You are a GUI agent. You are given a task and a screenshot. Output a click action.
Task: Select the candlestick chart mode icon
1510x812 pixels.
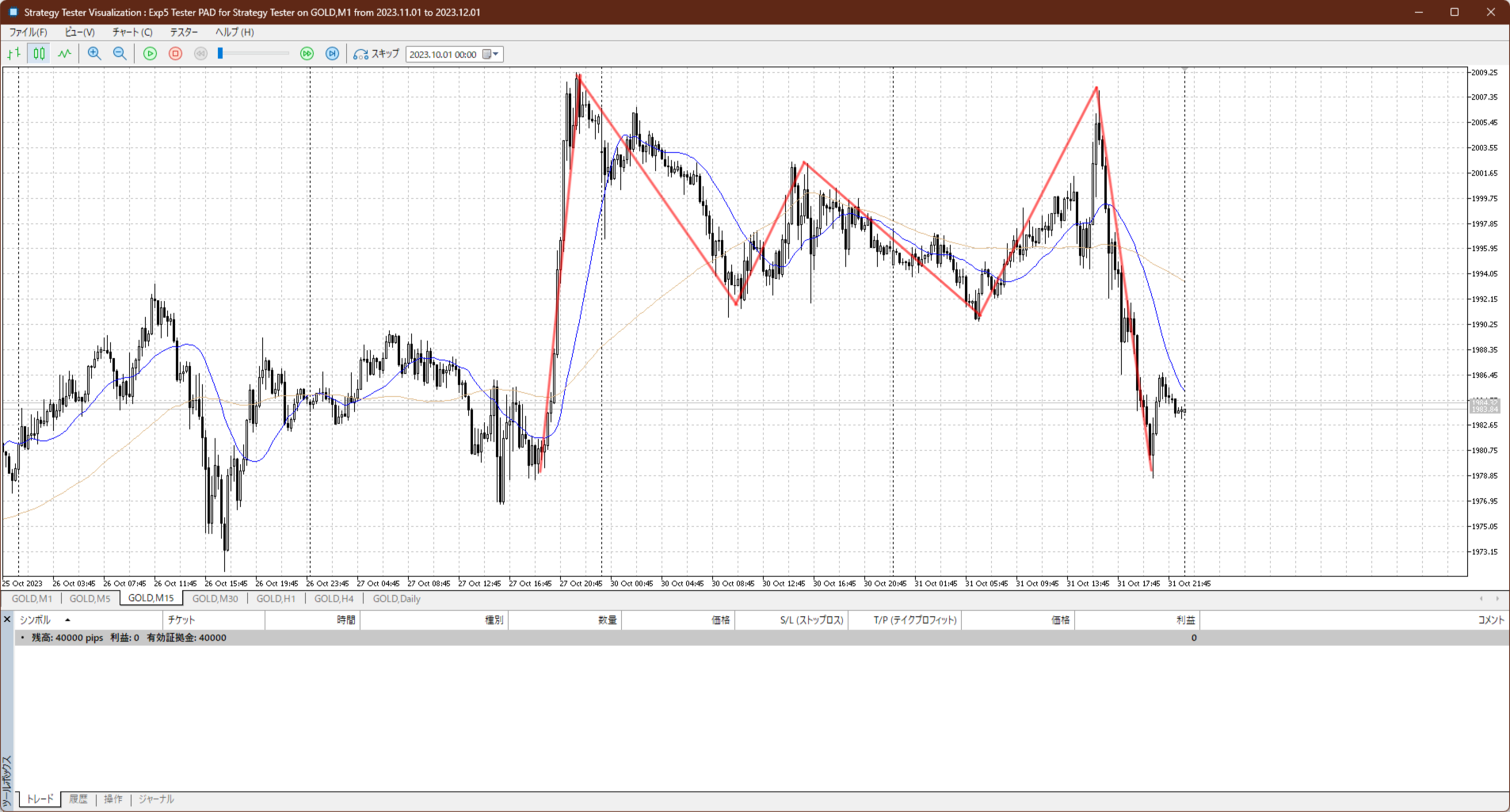[x=39, y=54]
